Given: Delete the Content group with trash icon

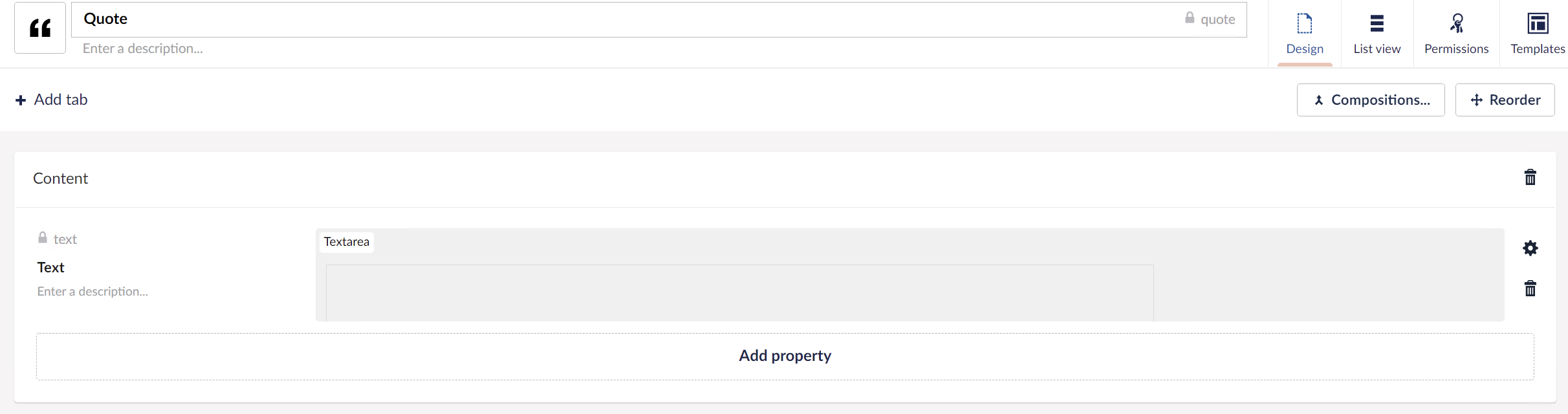Looking at the screenshot, I should pos(1530,177).
